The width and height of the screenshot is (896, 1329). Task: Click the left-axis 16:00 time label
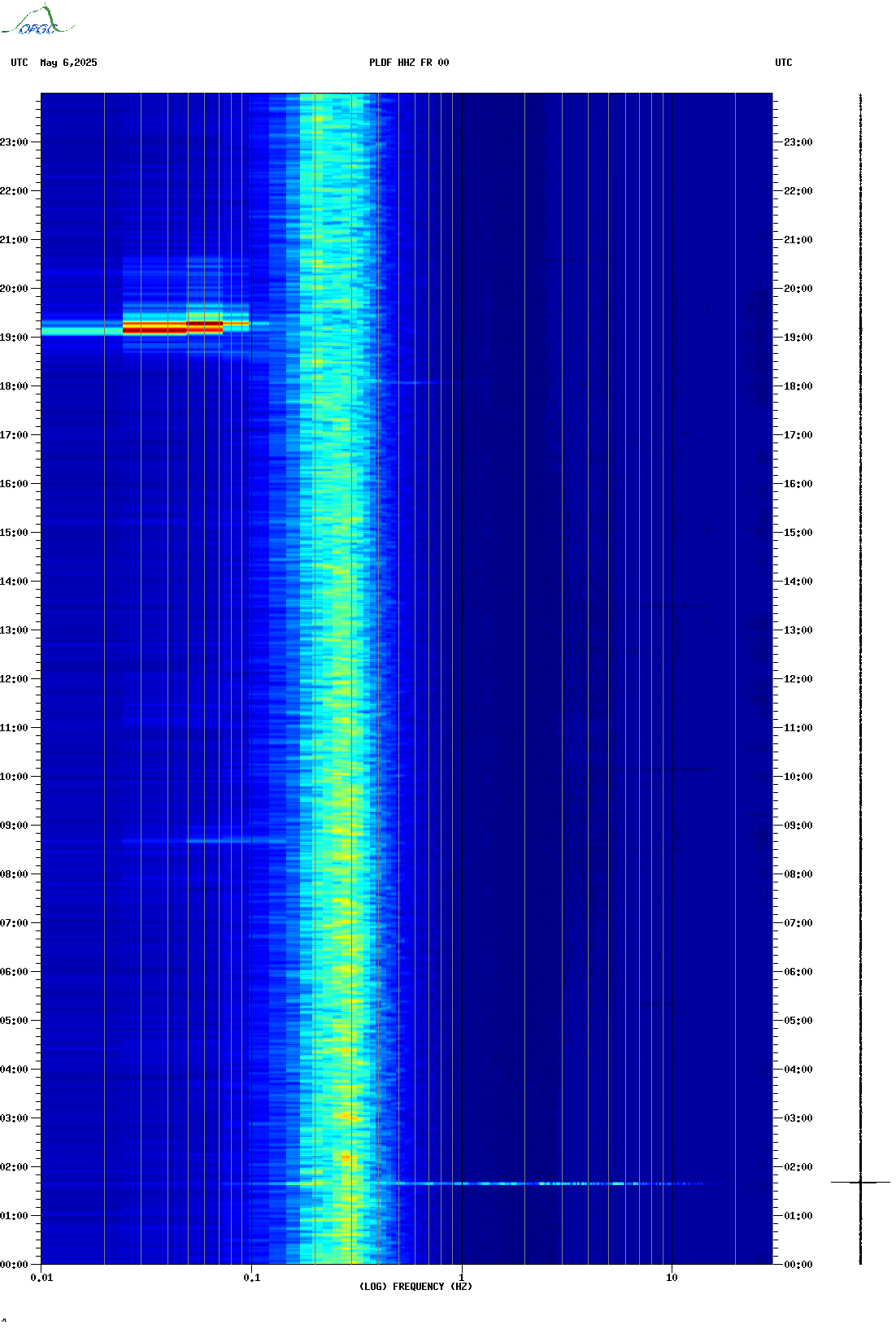(x=14, y=484)
